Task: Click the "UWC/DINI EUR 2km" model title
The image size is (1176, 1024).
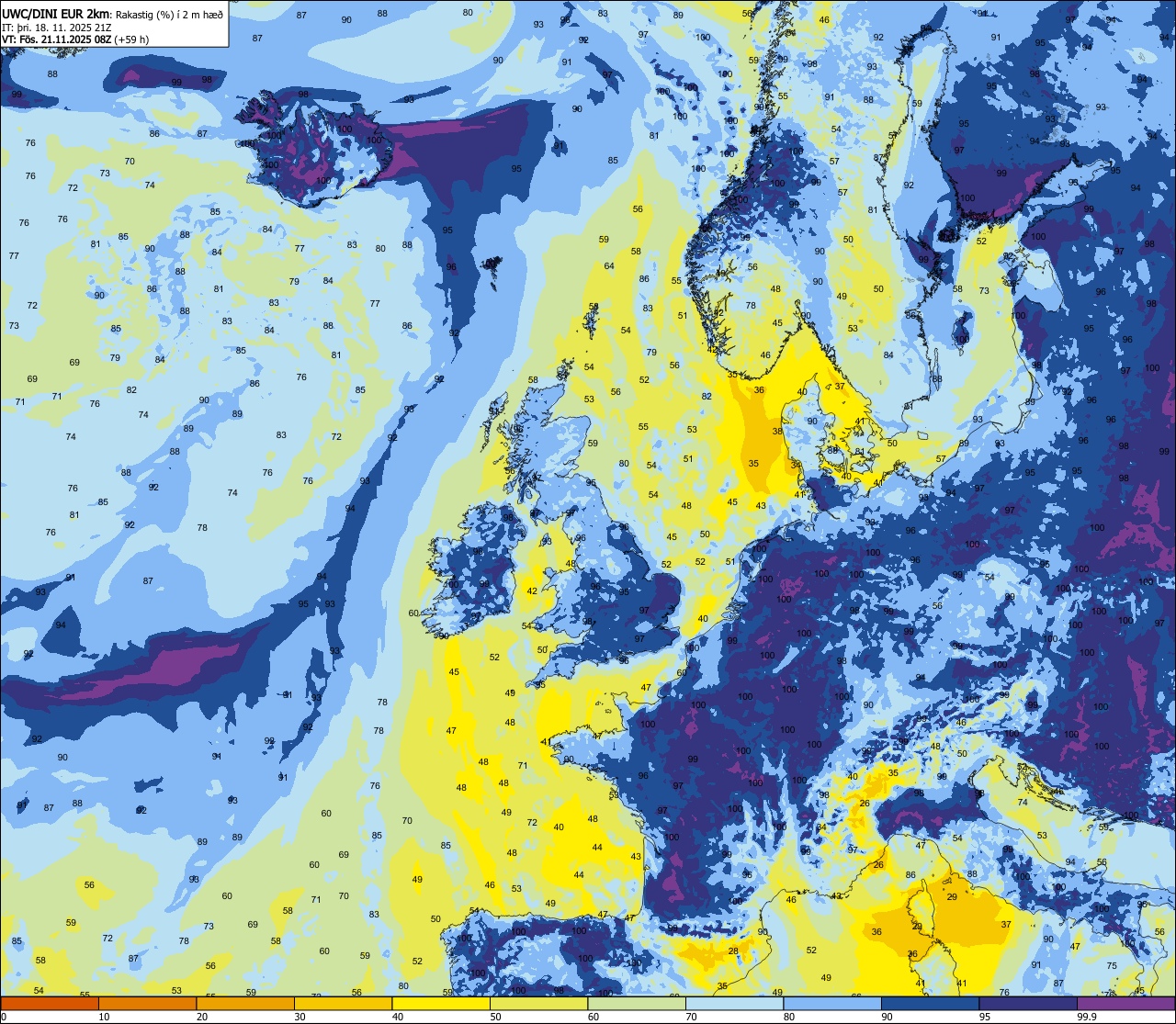Action: [55, 13]
